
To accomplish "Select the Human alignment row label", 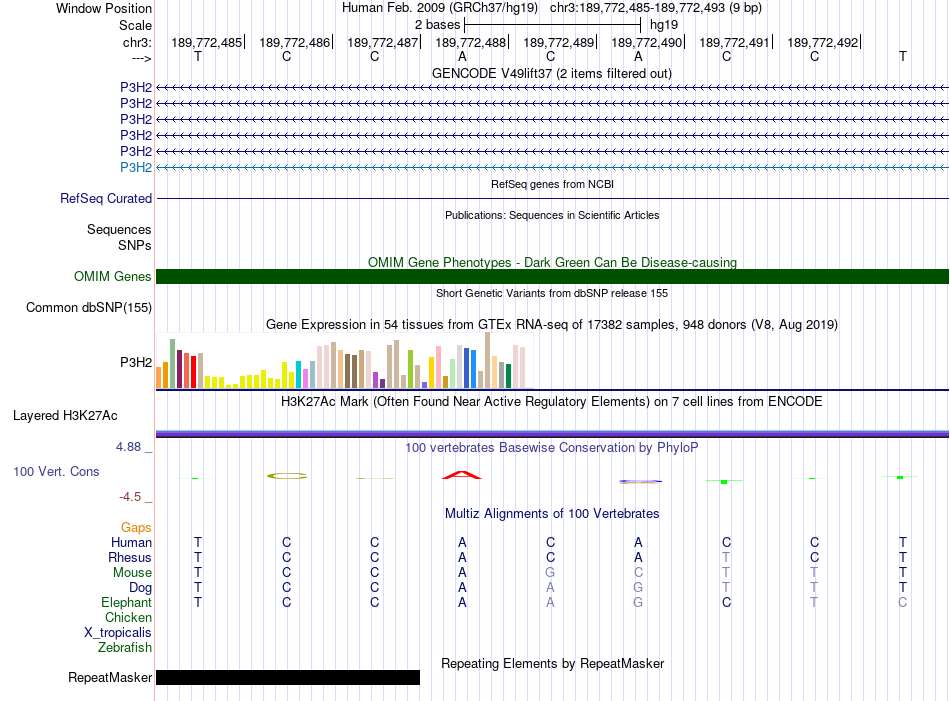I will tap(131, 542).
